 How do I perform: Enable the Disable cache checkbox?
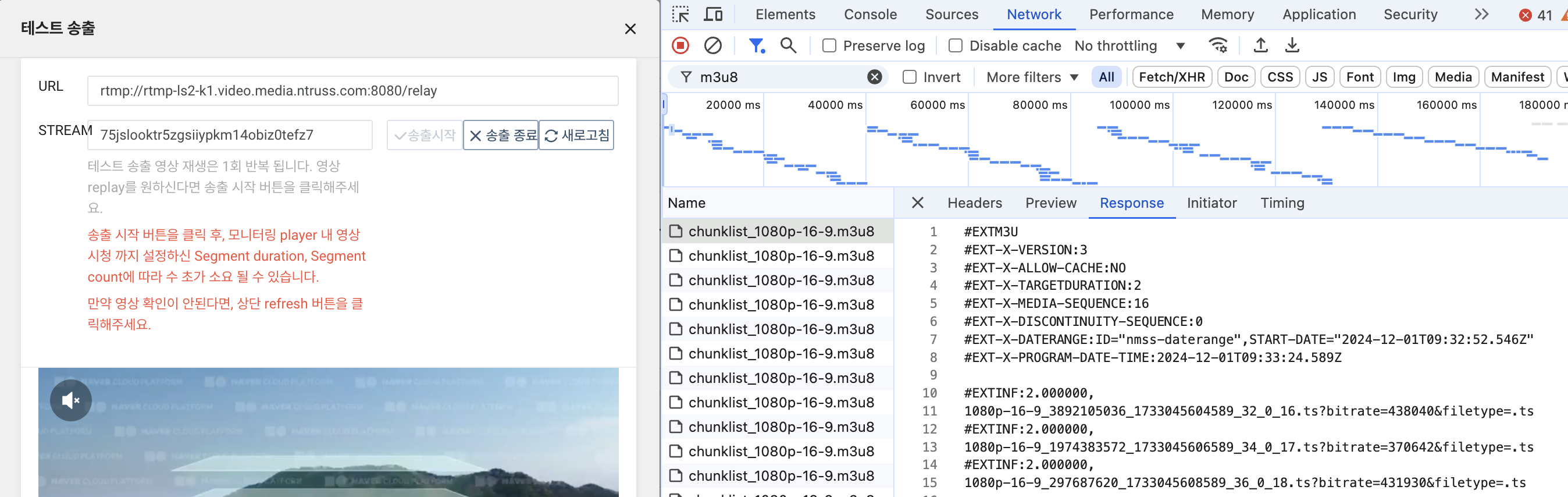click(x=956, y=45)
